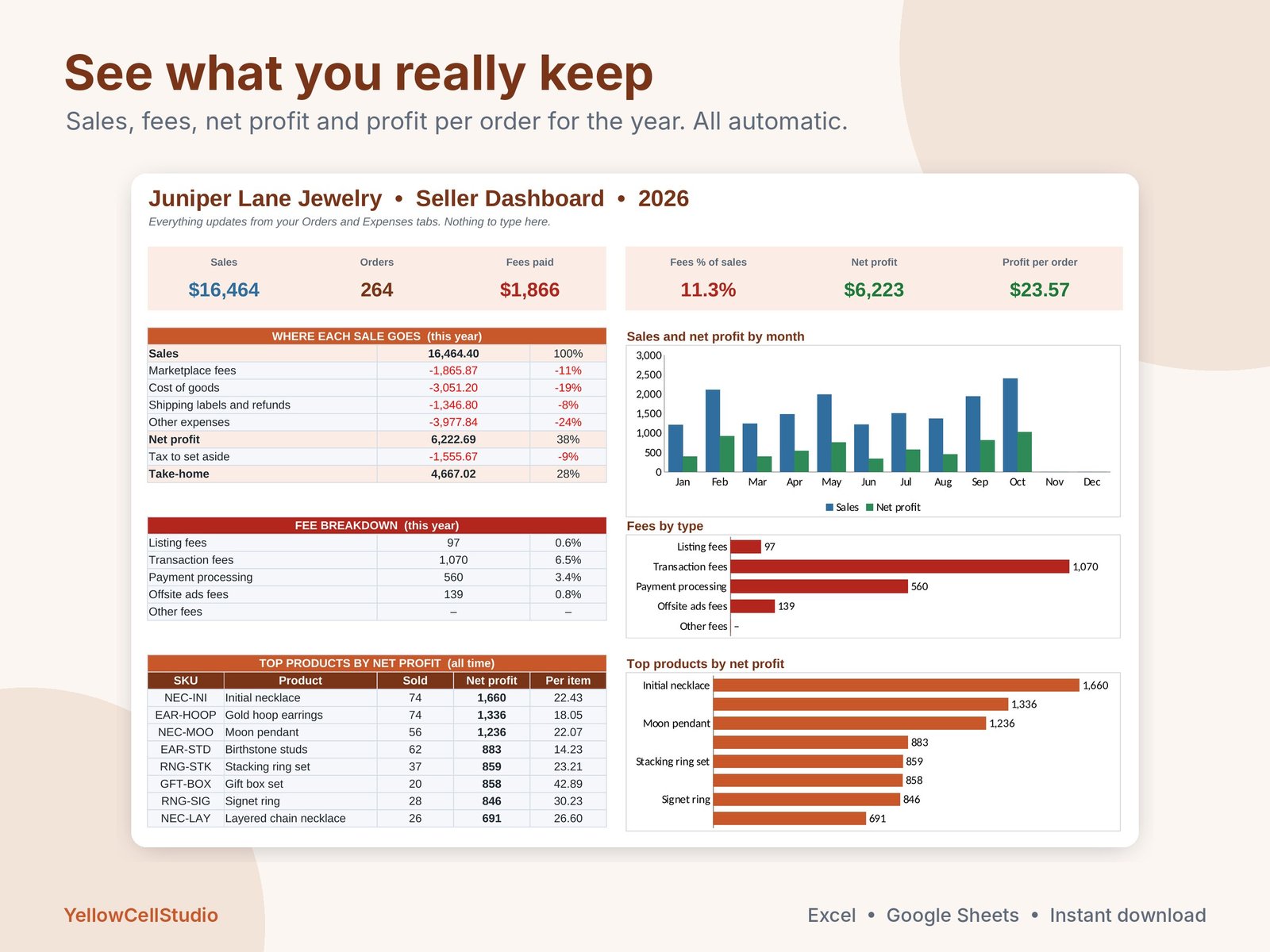The width and height of the screenshot is (1270, 952).
Task: Click the Layered chain necklace product cell
Action: pos(300,819)
